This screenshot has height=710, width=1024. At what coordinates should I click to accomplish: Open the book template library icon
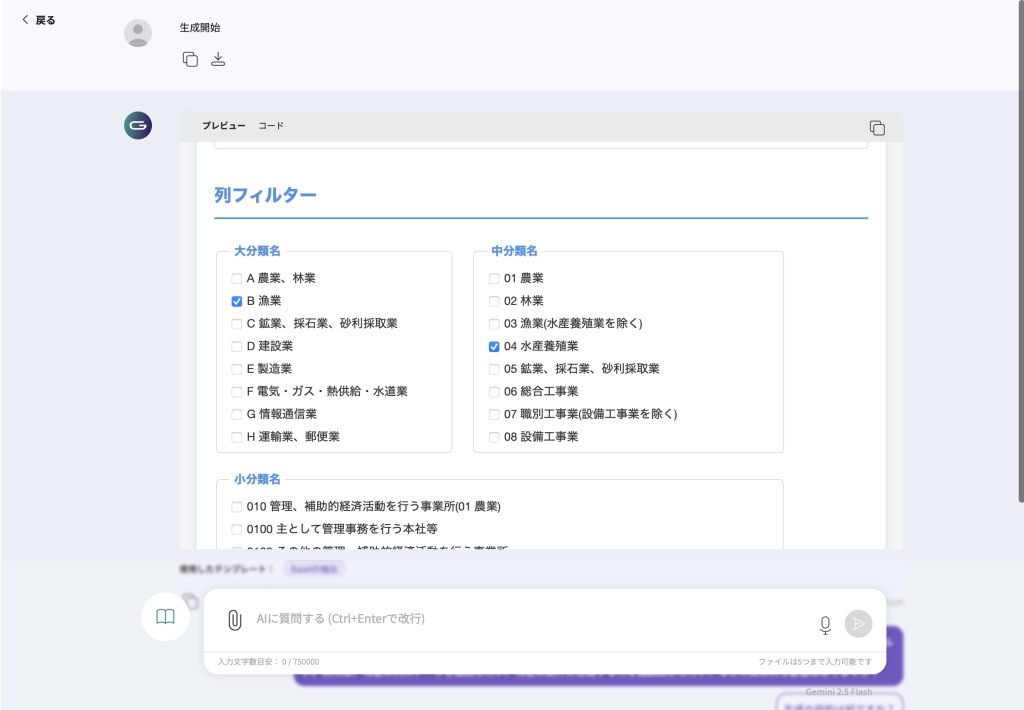pos(166,617)
